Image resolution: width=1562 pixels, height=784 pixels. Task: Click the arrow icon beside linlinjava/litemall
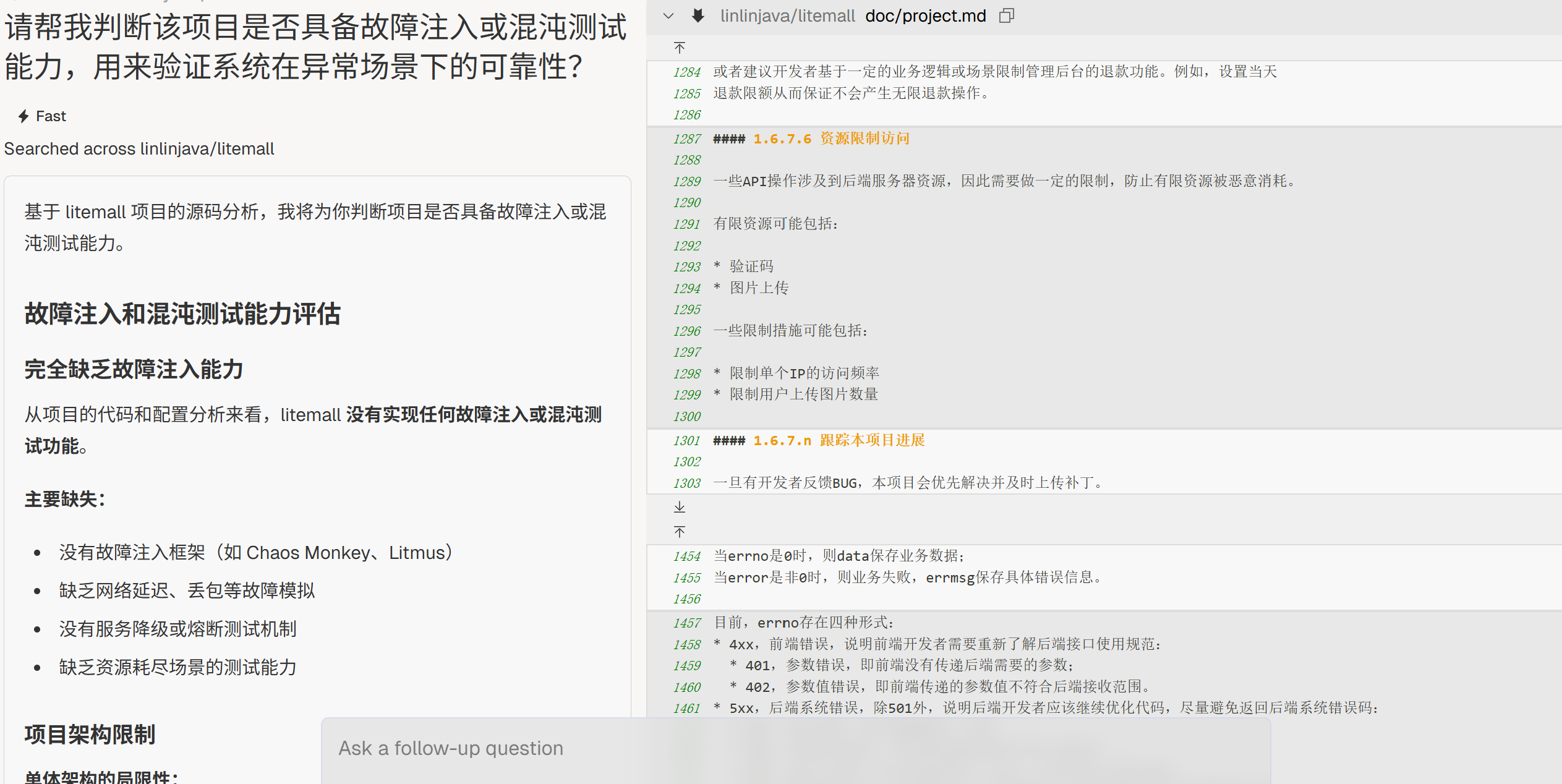(x=698, y=16)
